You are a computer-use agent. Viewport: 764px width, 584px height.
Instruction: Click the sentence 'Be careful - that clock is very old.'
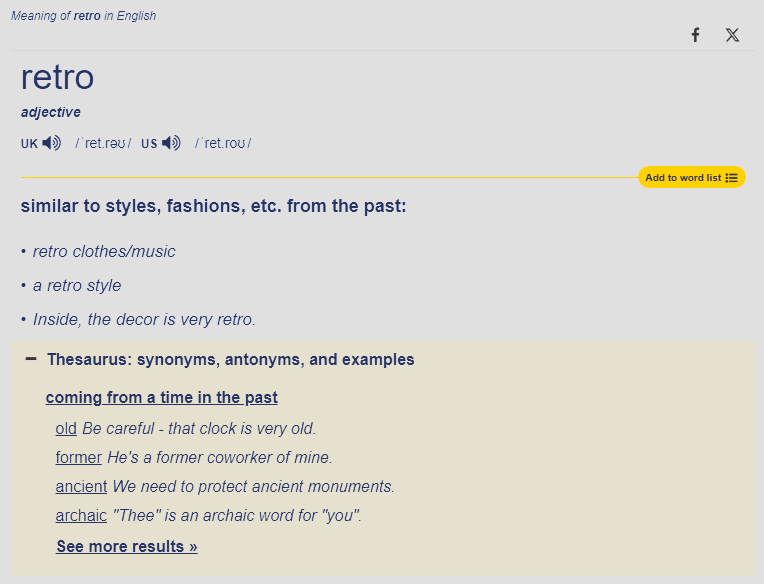199,429
